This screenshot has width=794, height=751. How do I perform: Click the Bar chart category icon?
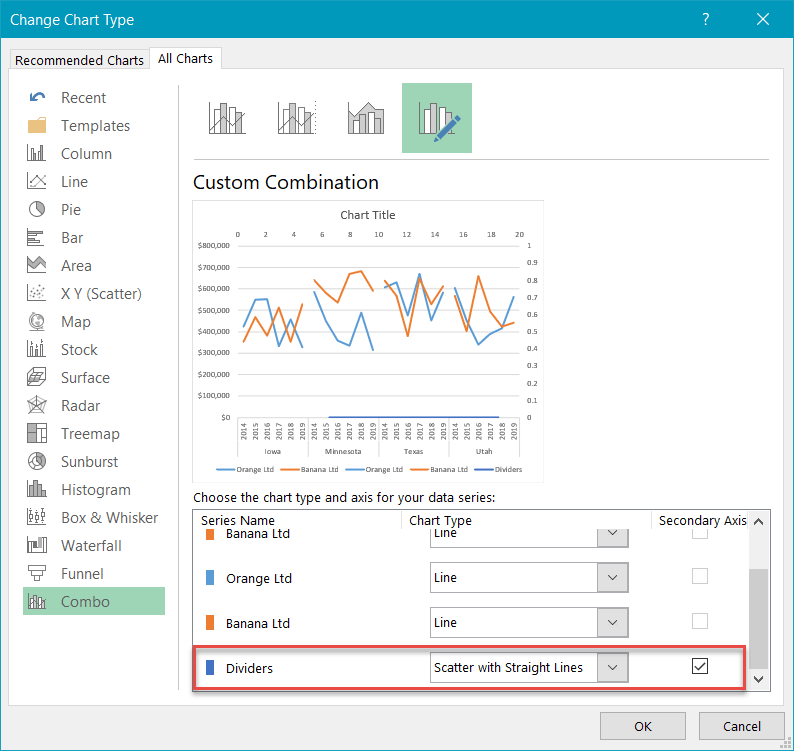click(x=35, y=237)
